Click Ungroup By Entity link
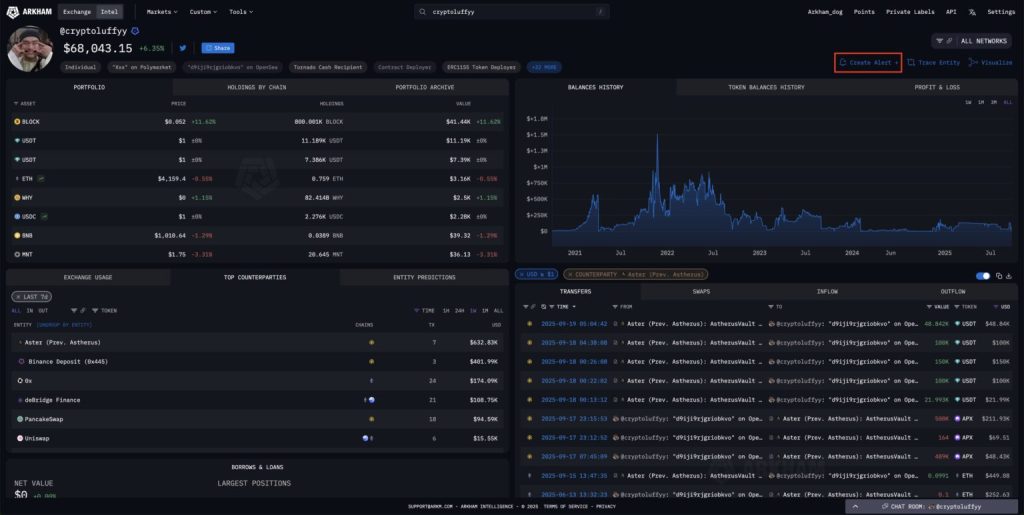Screen dimensions: 1024x515 pyautogui.click(x=64, y=325)
